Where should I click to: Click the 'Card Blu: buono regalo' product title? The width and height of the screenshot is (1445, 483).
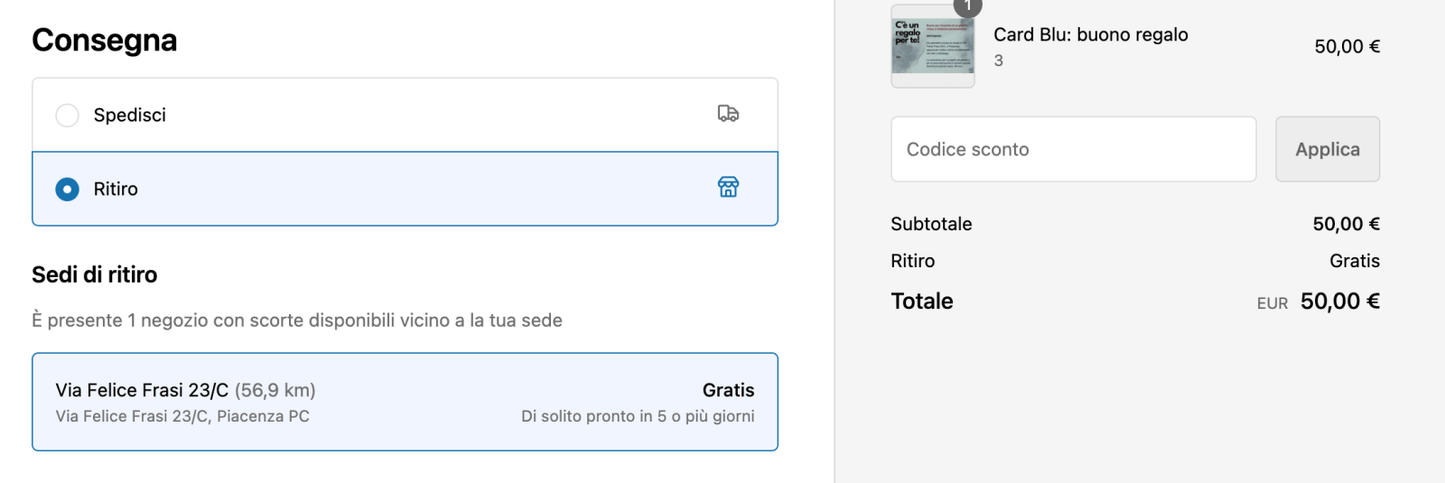[1090, 35]
